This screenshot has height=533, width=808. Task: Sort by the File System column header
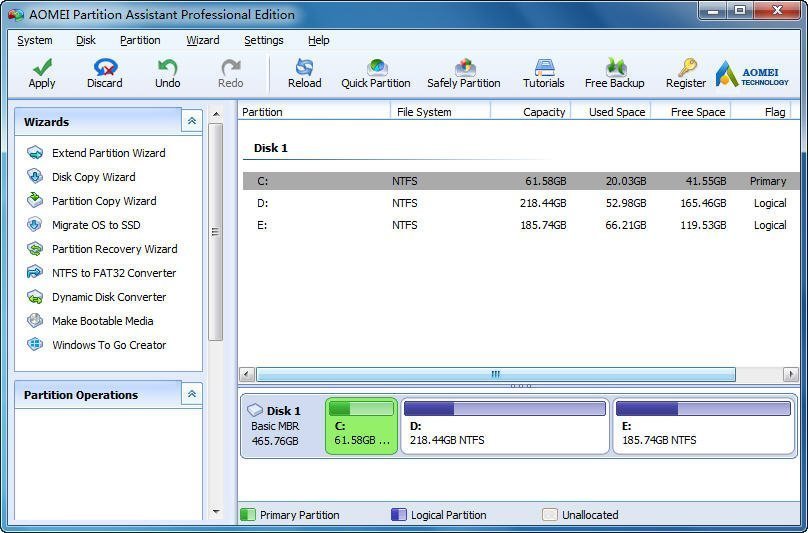(x=440, y=112)
